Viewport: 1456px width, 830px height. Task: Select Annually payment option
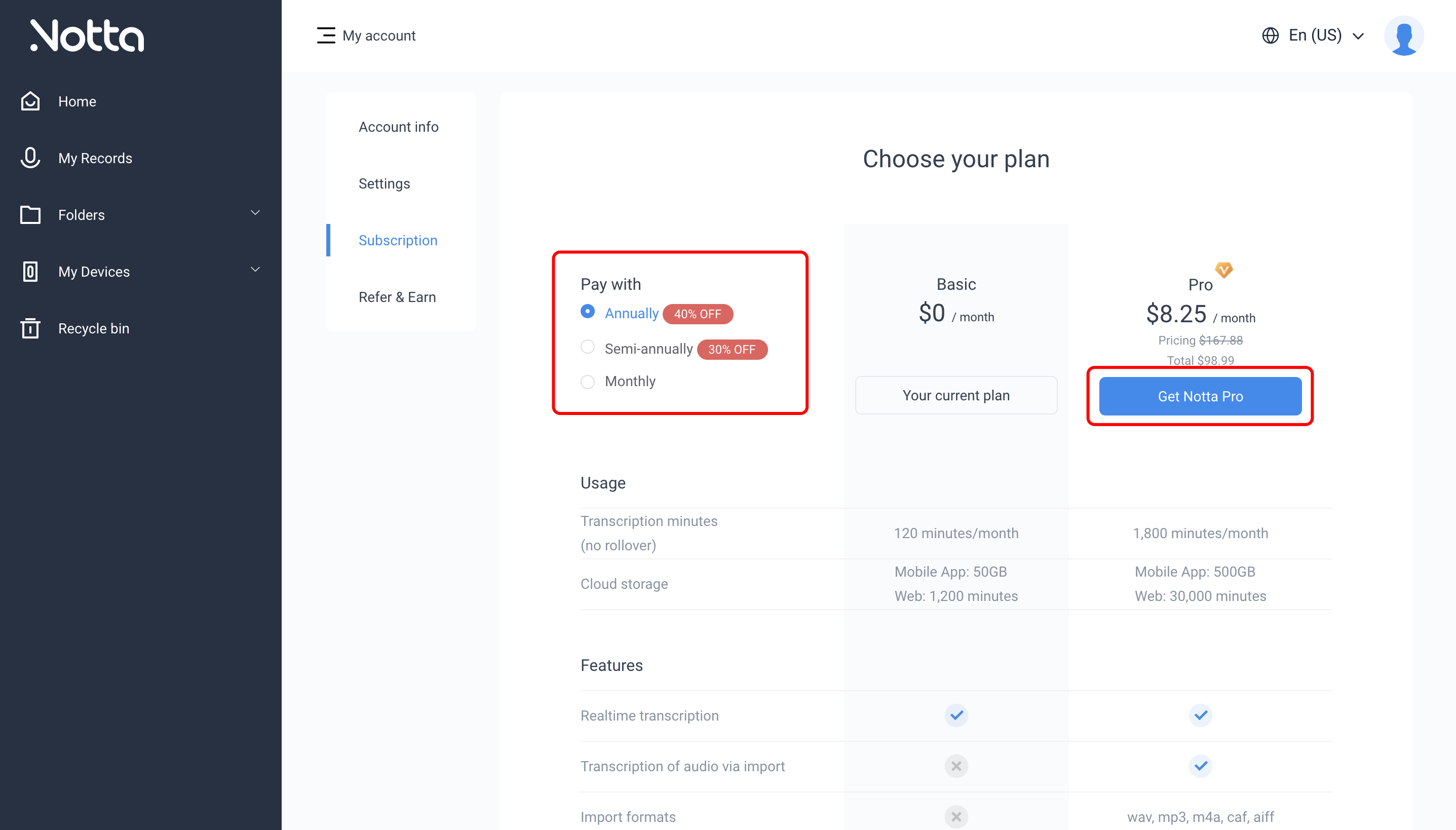click(x=588, y=311)
